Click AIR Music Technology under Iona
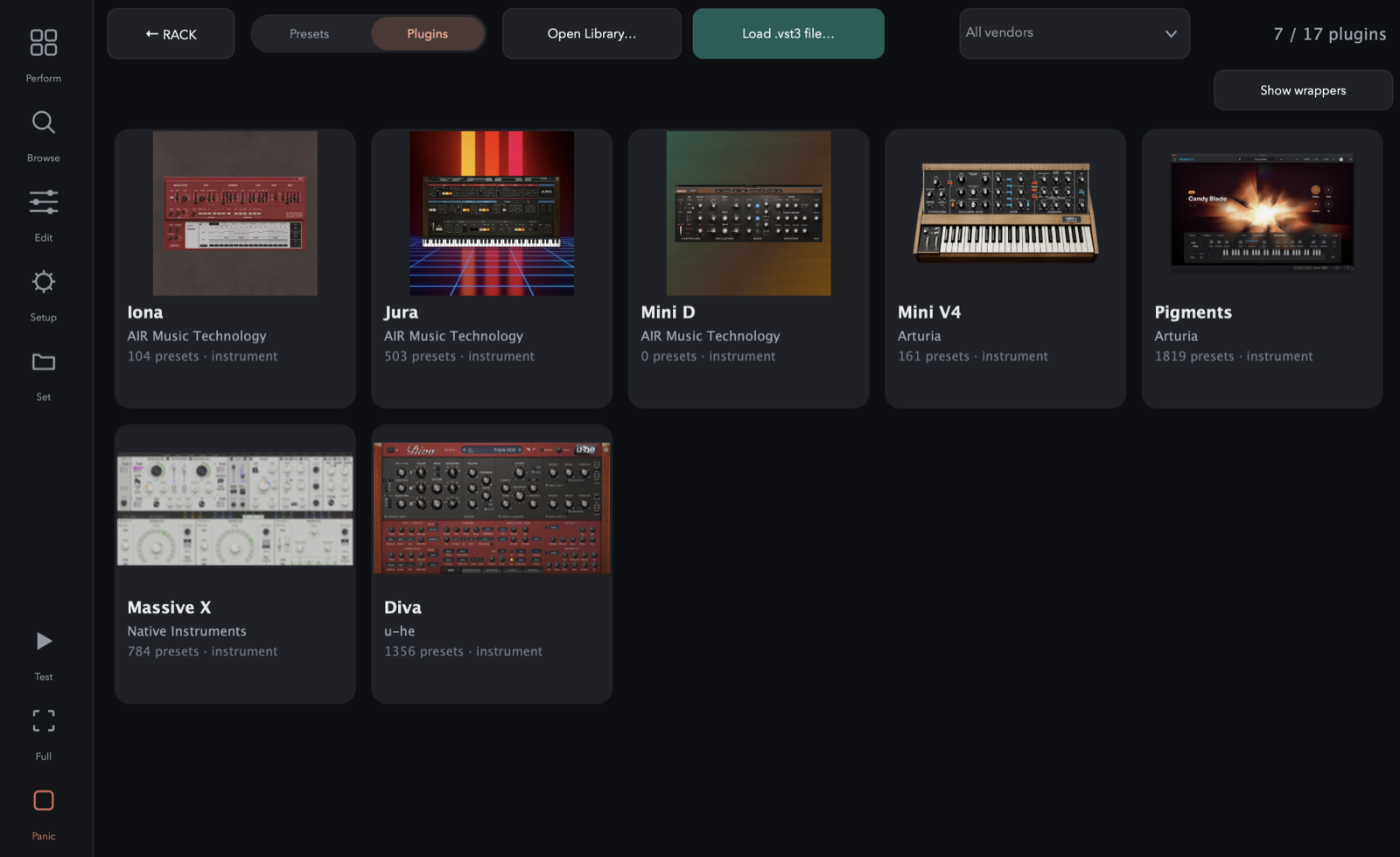 click(197, 336)
